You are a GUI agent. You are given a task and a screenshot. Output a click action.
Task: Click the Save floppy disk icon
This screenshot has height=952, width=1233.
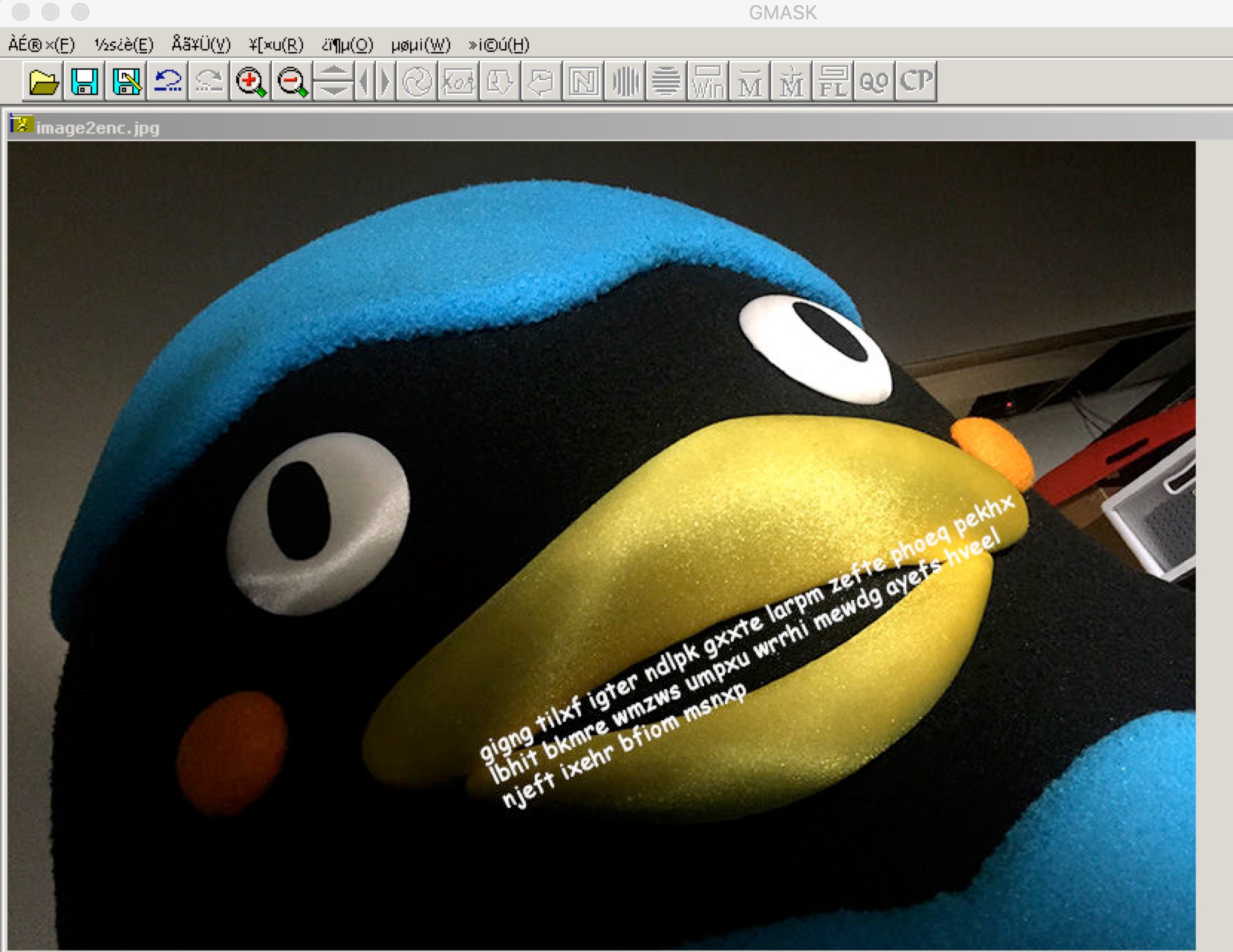(85, 82)
